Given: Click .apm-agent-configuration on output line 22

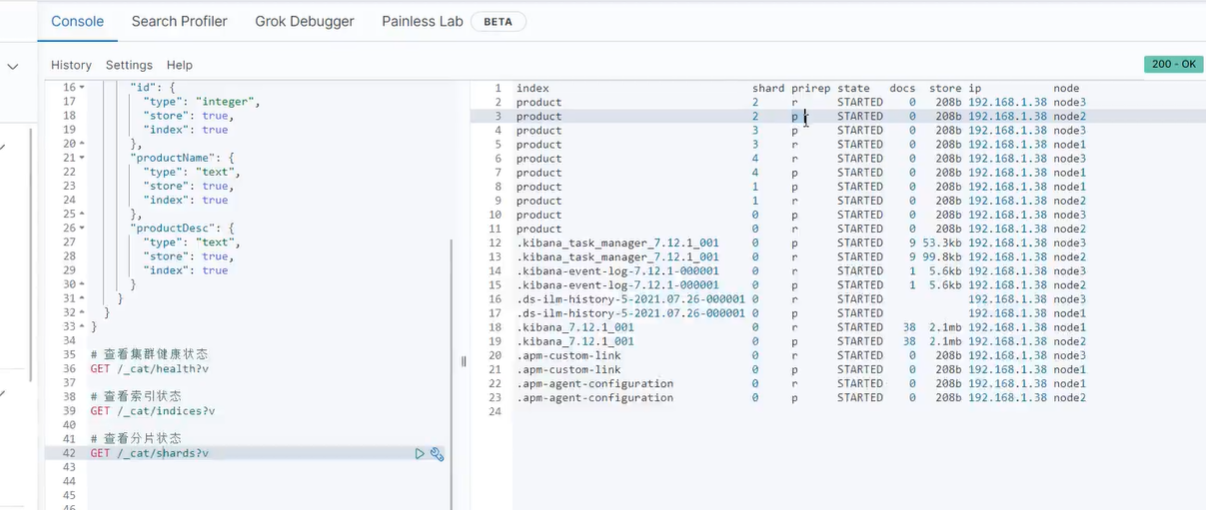Looking at the screenshot, I should (594, 383).
